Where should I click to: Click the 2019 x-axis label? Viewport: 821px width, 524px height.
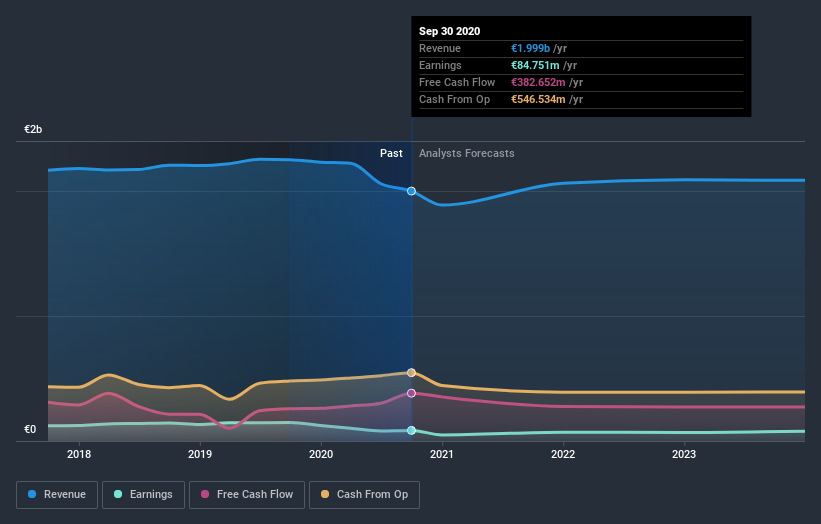[200, 454]
